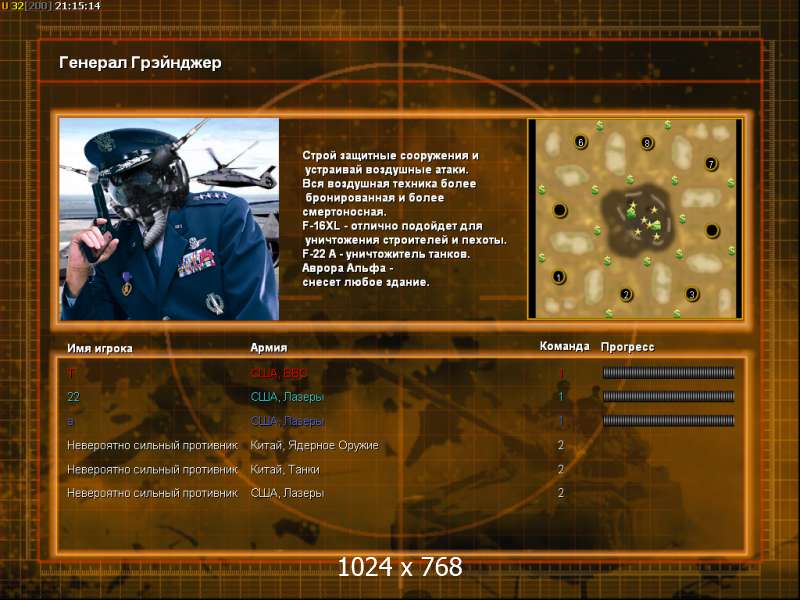Viewport: 800px width, 600px height.
Task: Click Невероятно сильный противник in the Китай, Танки row
Action: (153, 469)
